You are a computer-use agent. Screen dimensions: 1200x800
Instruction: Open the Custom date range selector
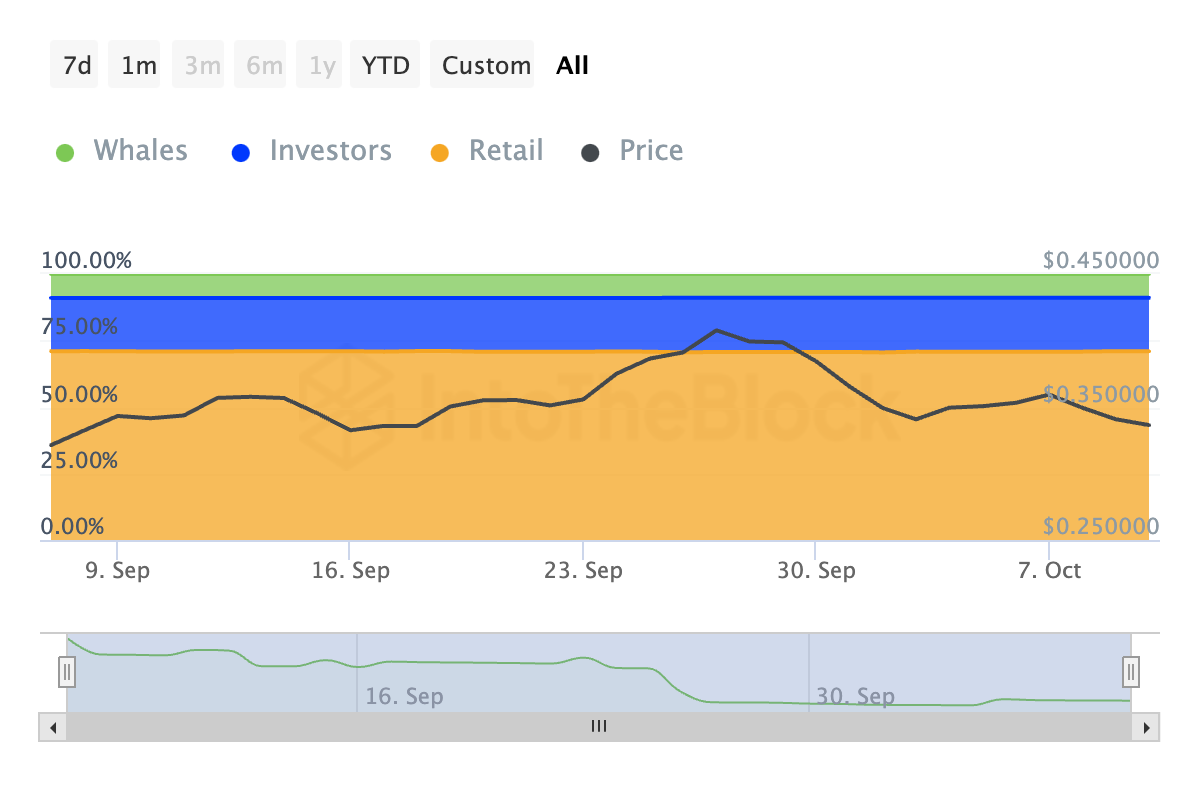tap(486, 66)
